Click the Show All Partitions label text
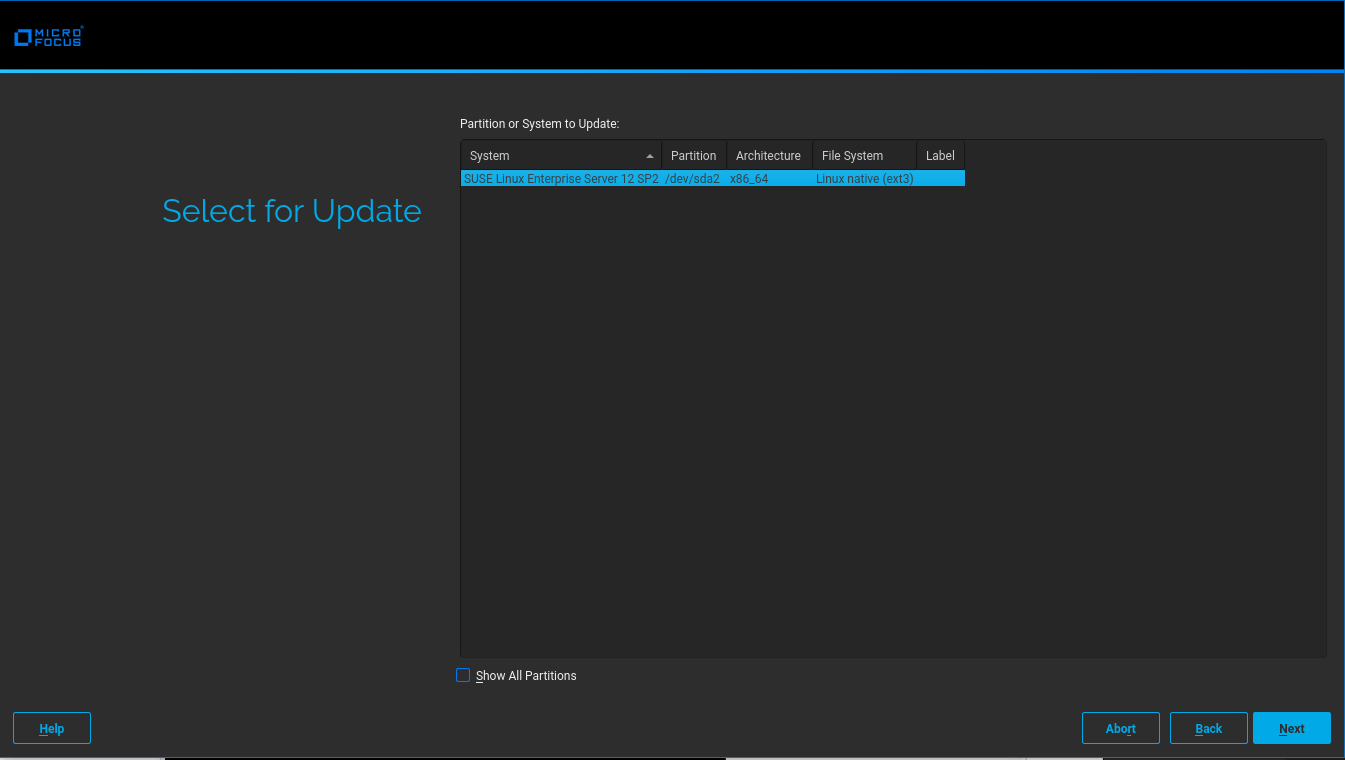 526,676
